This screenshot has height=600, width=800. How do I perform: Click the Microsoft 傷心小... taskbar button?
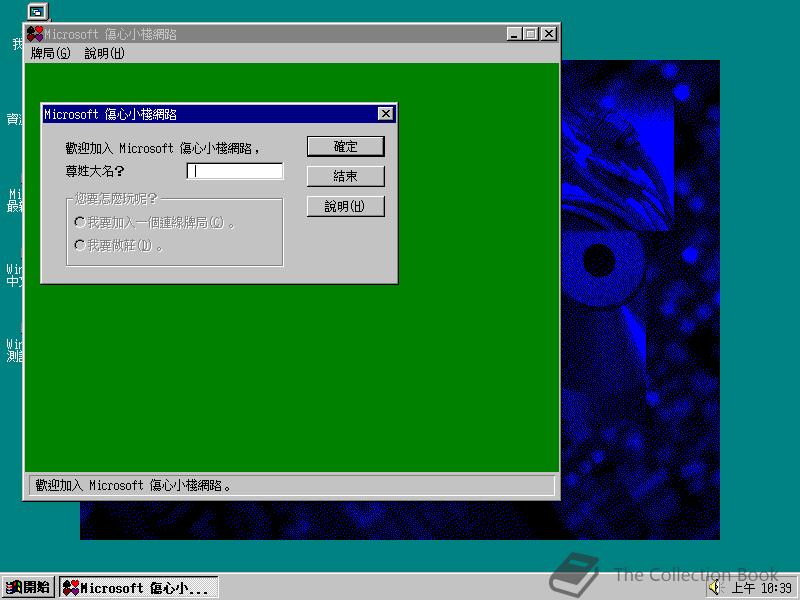pos(139,587)
